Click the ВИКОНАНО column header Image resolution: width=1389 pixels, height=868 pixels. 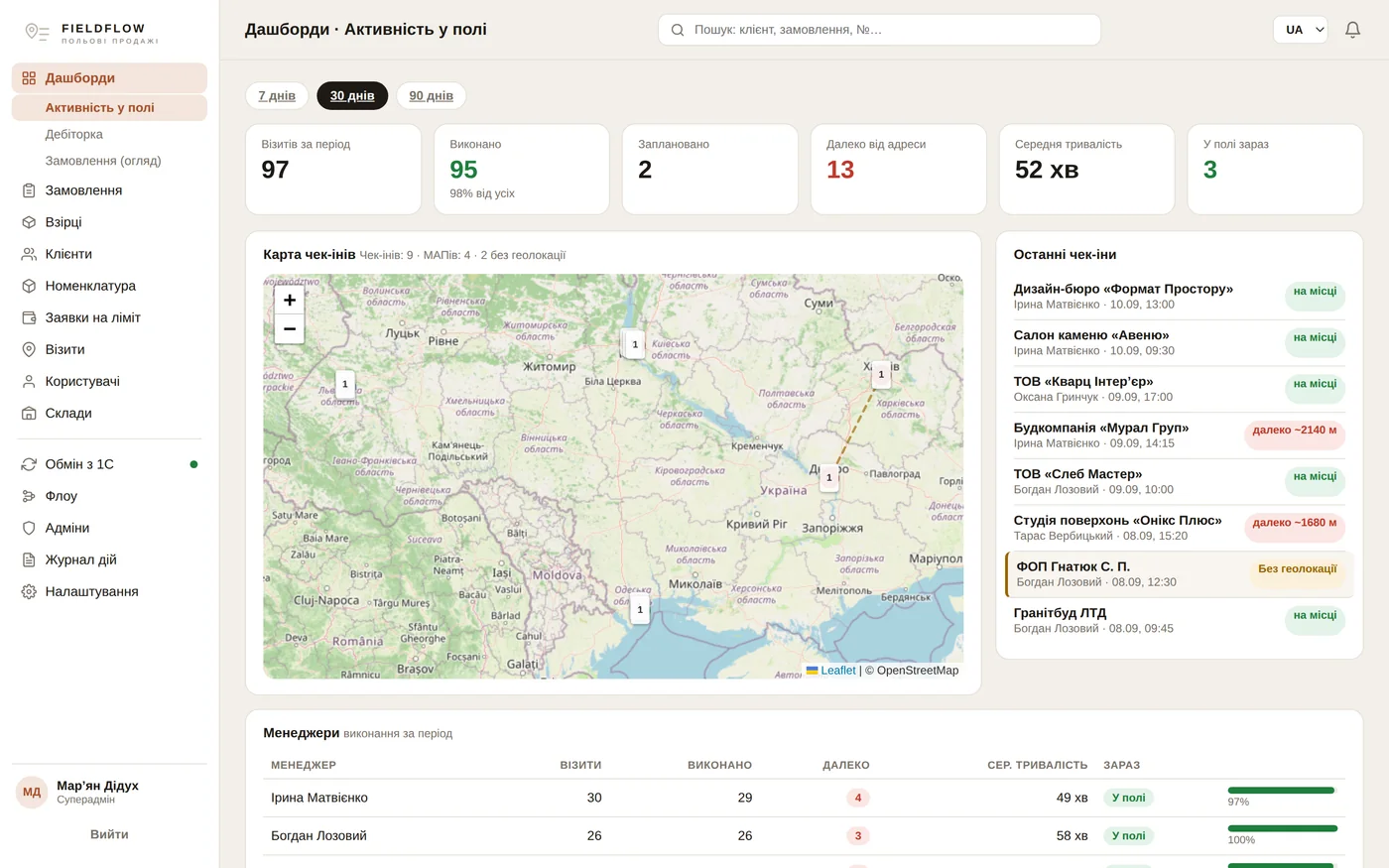point(719,765)
